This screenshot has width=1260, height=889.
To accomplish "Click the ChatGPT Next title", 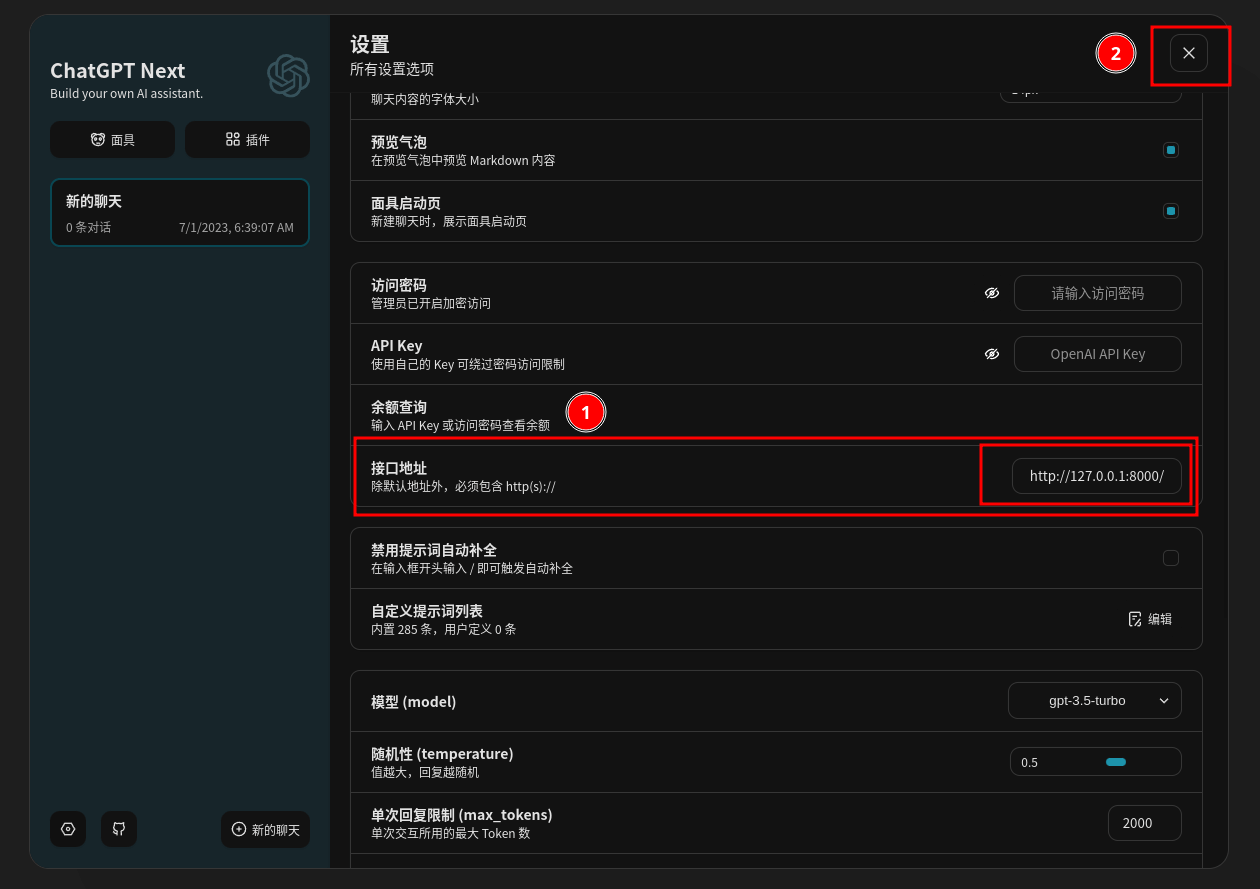I will tap(118, 70).
